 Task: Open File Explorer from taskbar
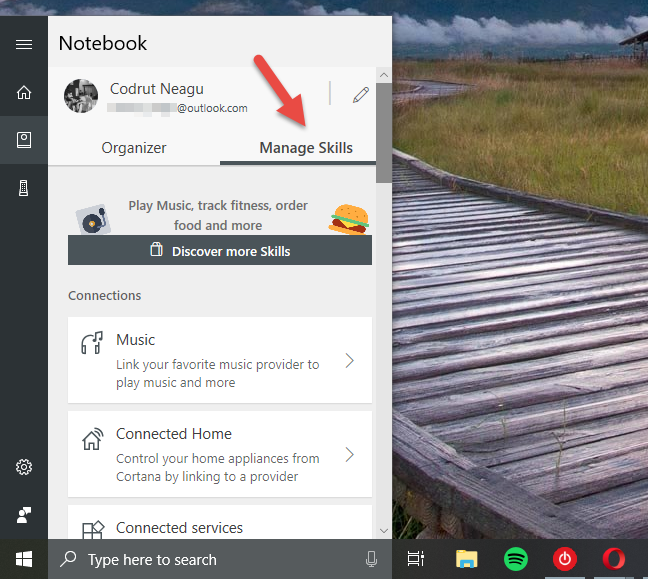pyautogui.click(x=467, y=559)
